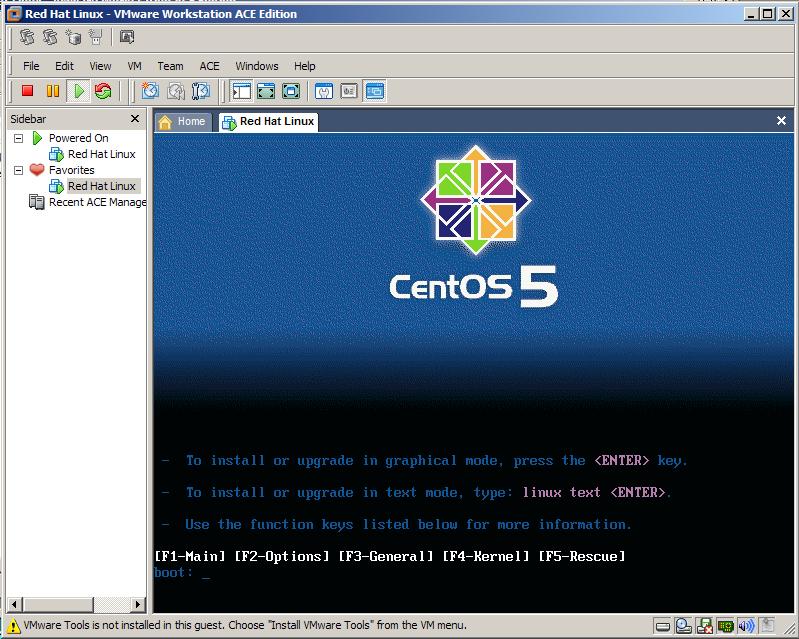This screenshot has width=799, height=639.
Task: Take a snapshot of the virtual machine
Action: pos(150,91)
